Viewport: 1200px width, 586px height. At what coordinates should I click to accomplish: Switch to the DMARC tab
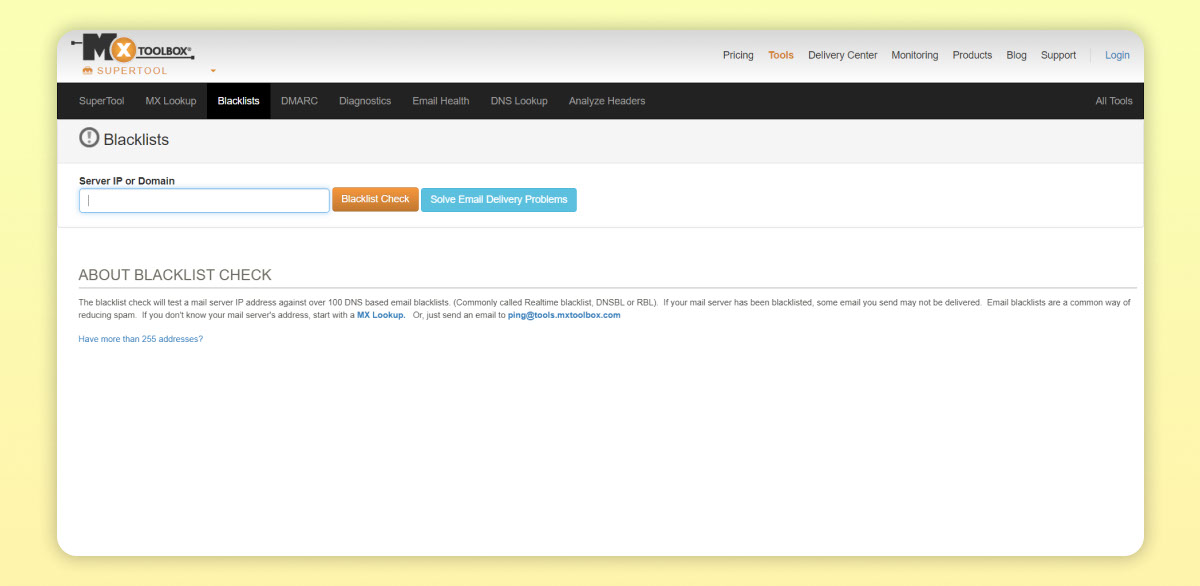(x=300, y=101)
